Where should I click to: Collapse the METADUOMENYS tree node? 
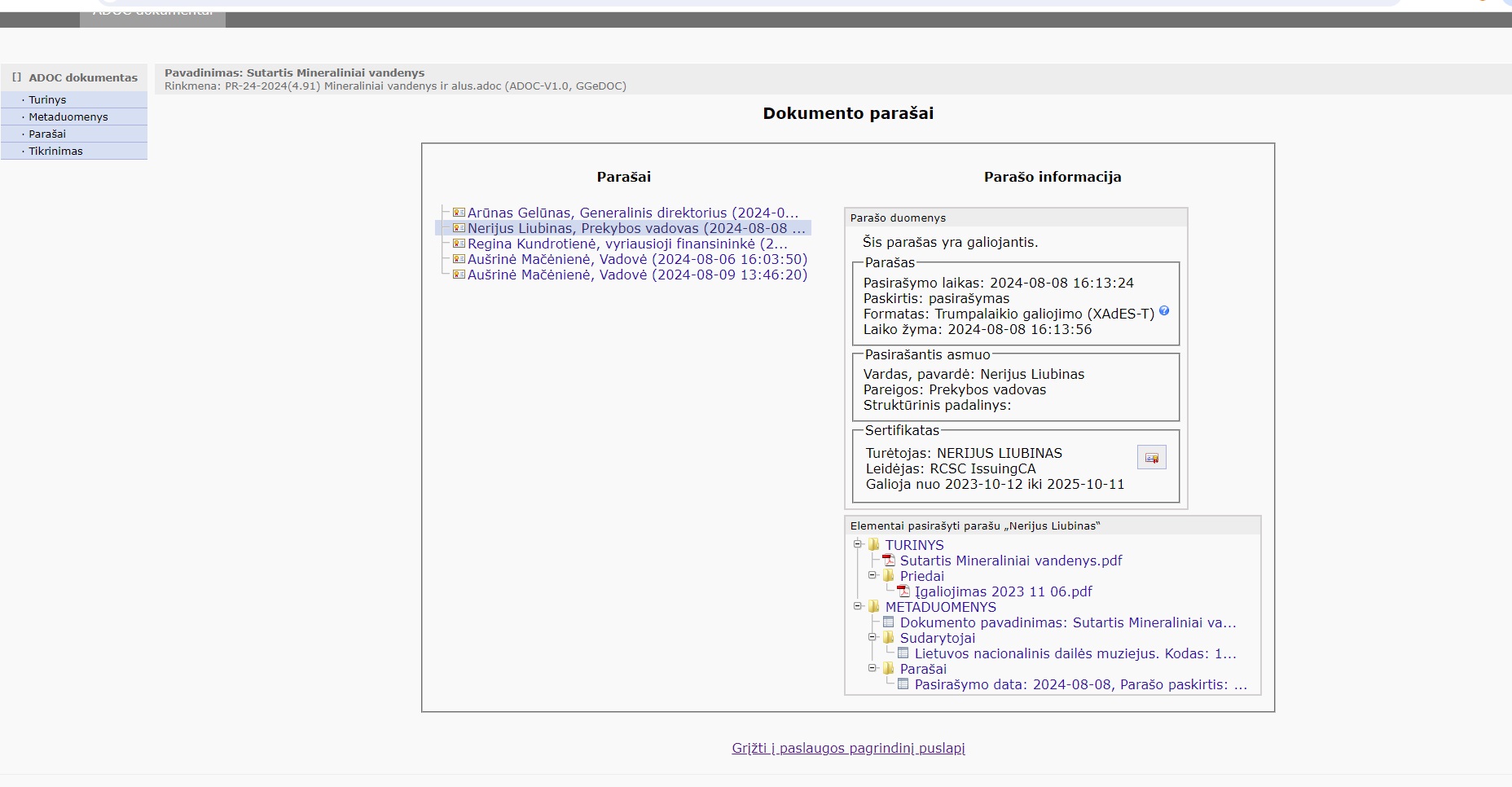(857, 606)
